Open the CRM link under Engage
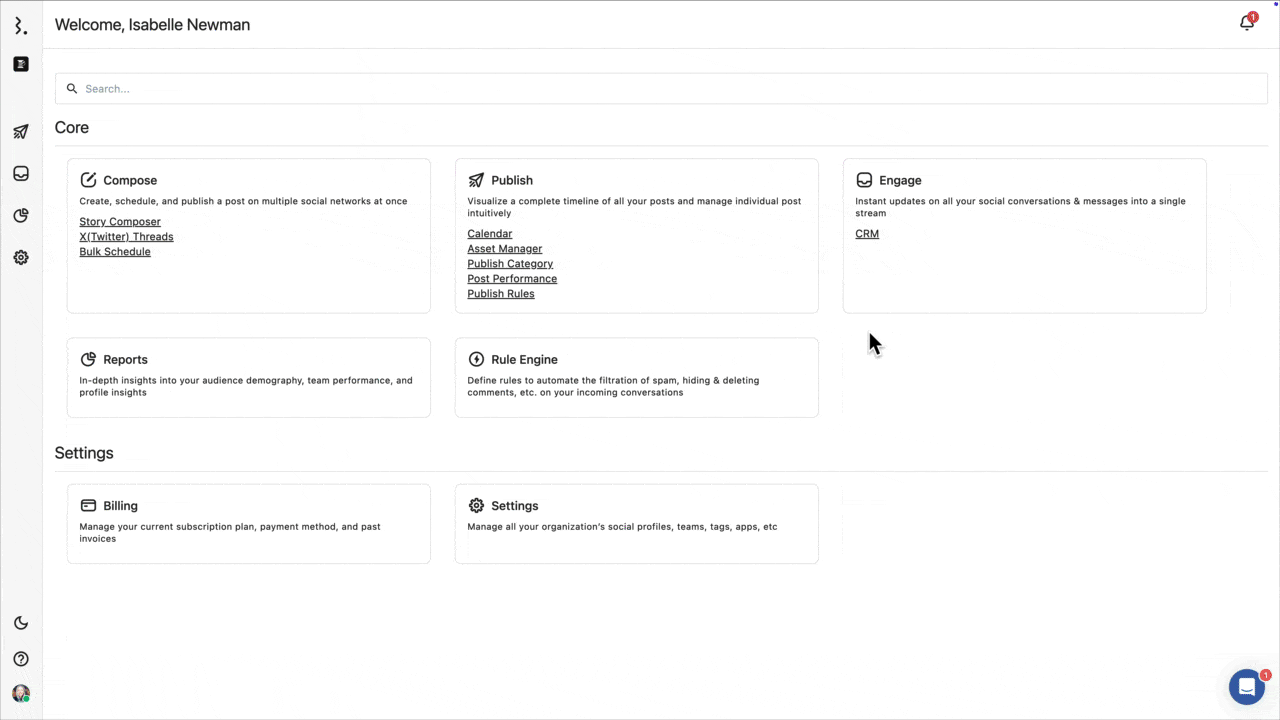The width and height of the screenshot is (1280, 720). point(867,234)
